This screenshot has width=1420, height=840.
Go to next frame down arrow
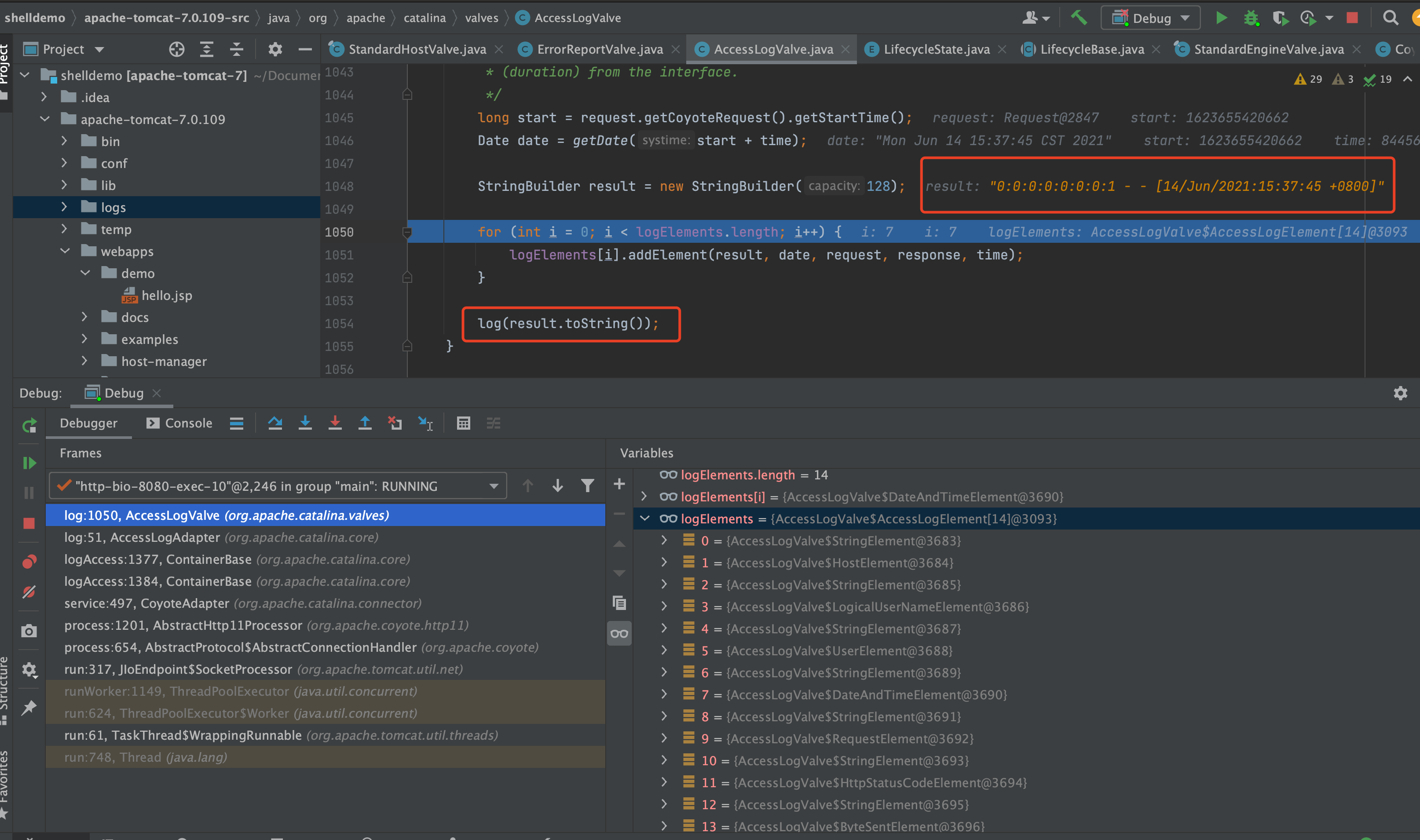tap(558, 486)
